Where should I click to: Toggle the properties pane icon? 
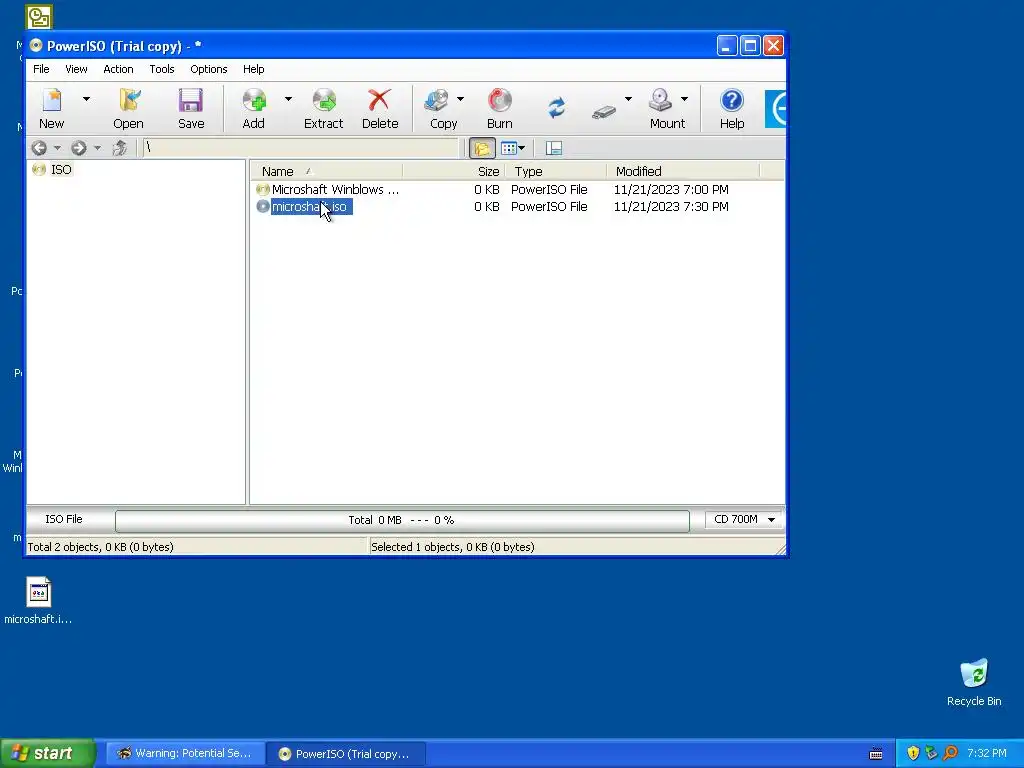tap(554, 148)
